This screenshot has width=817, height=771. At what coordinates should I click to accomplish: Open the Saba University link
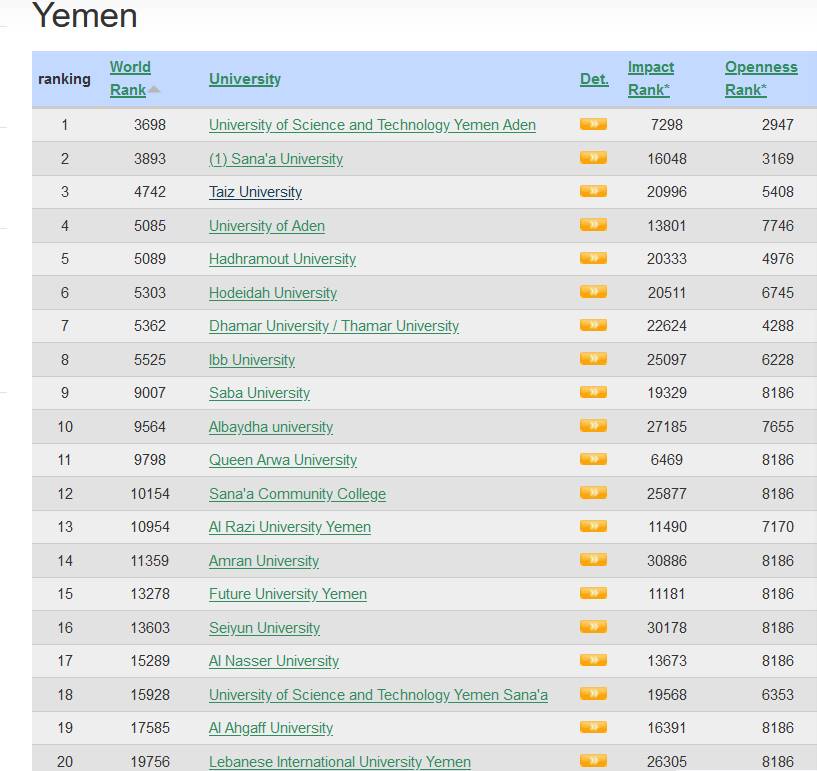click(x=259, y=393)
